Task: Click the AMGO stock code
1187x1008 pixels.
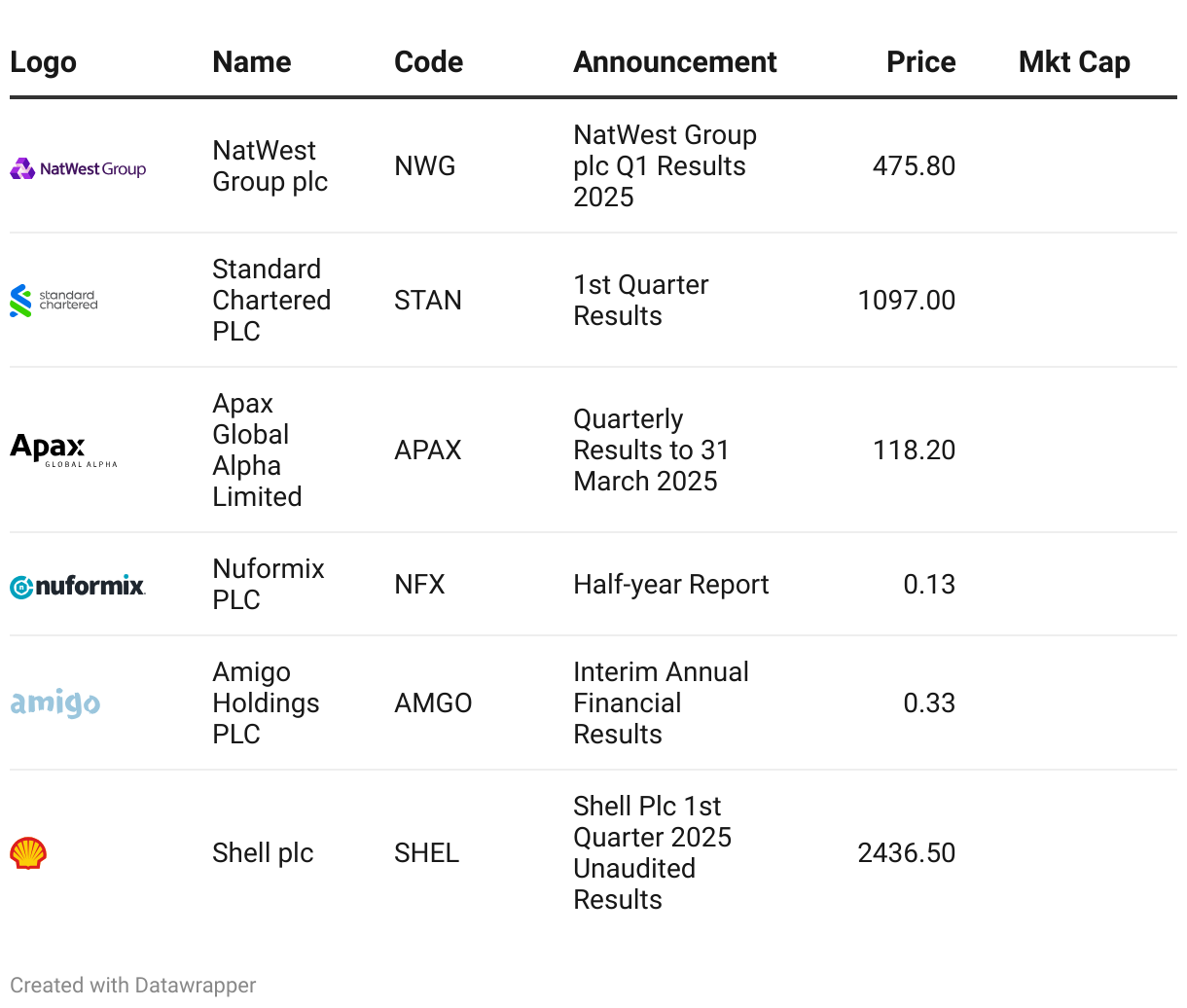Action: [433, 703]
